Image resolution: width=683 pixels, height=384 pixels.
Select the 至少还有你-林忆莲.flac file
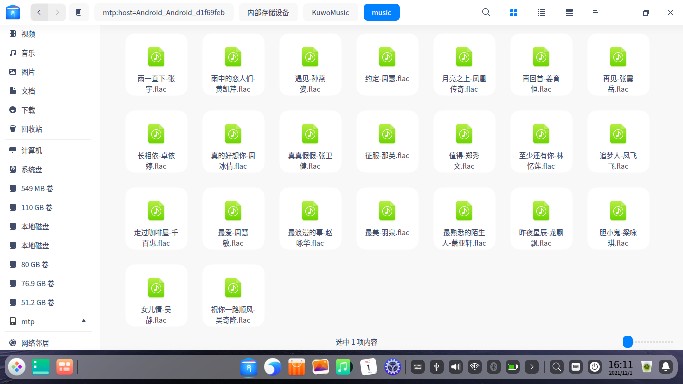[541, 141]
